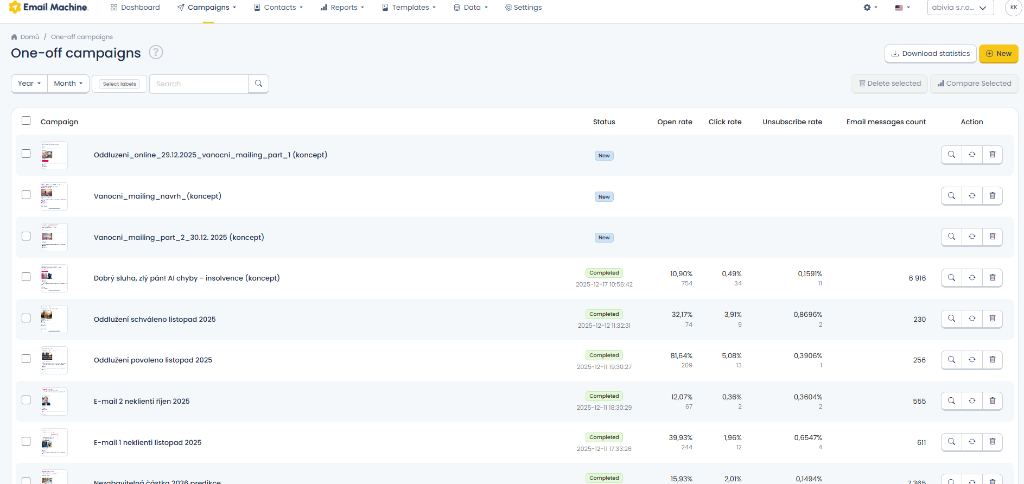This screenshot has height=484, width=1024.
Task: Select checkbox for Oddlužení povoleno listopad 2025
Action: click(26, 360)
